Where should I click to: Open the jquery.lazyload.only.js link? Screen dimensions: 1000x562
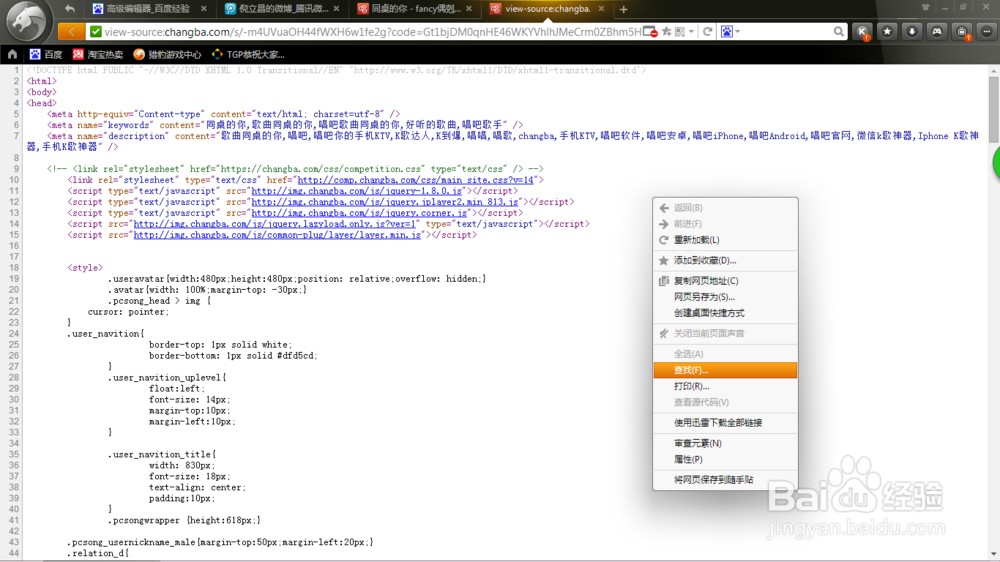pyautogui.click(x=274, y=224)
